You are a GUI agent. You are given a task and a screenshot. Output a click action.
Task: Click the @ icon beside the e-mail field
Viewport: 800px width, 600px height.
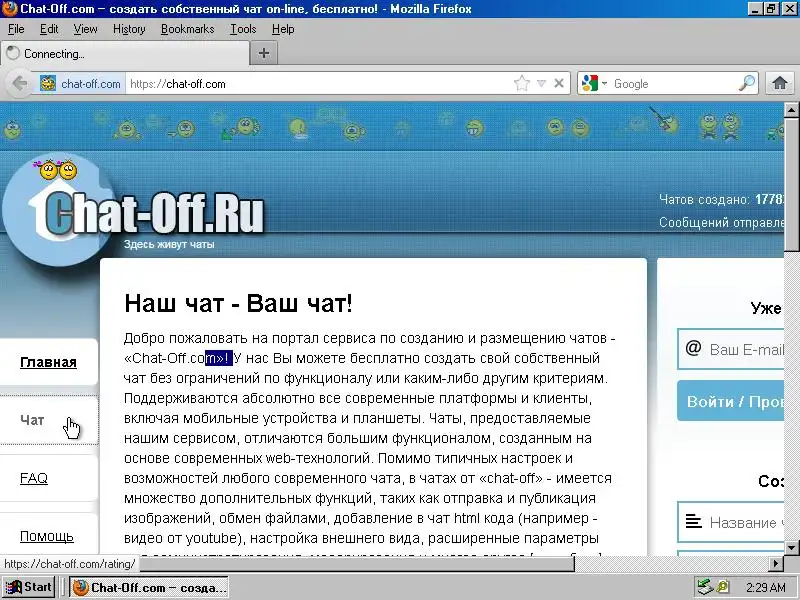pos(693,348)
